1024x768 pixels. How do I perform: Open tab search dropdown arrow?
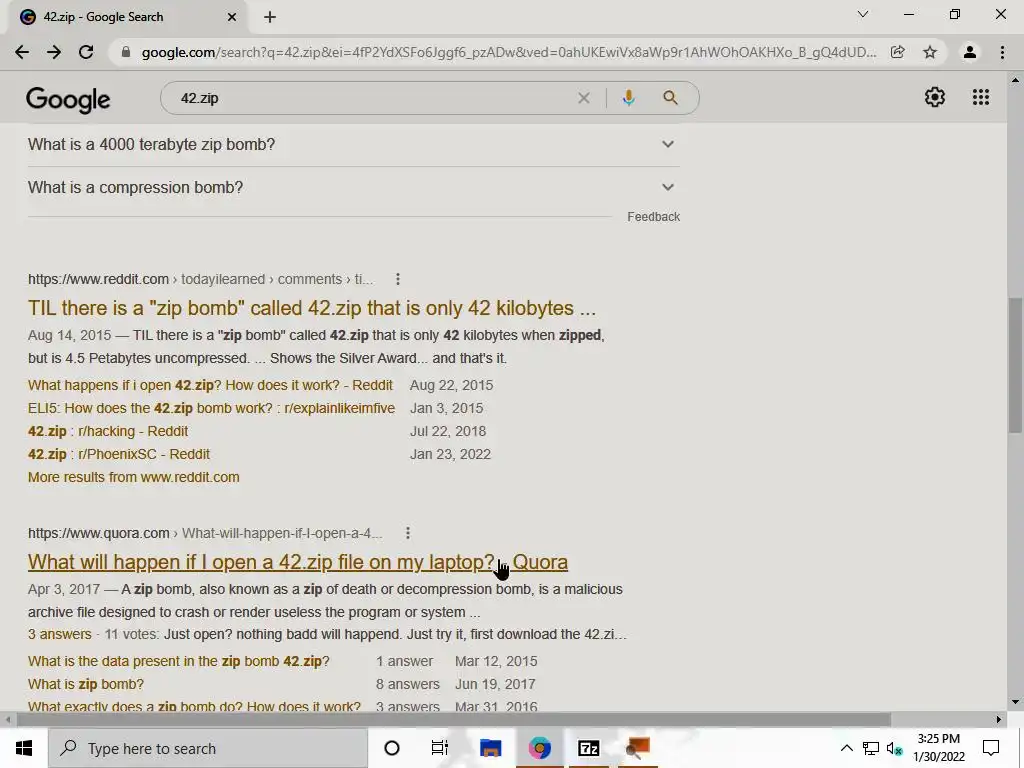(x=863, y=14)
